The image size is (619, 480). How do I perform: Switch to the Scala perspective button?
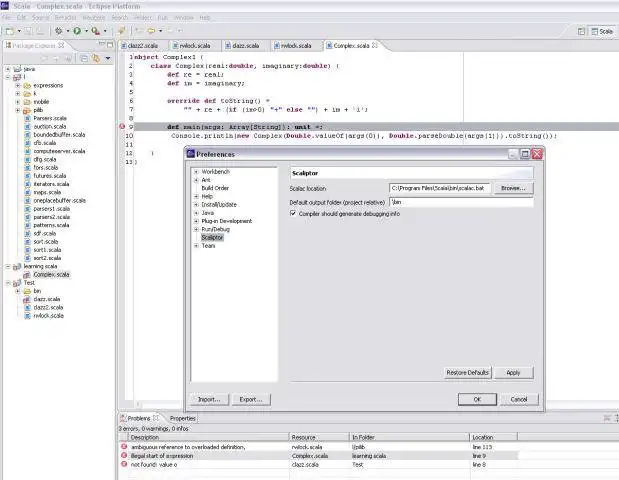(x=602, y=32)
